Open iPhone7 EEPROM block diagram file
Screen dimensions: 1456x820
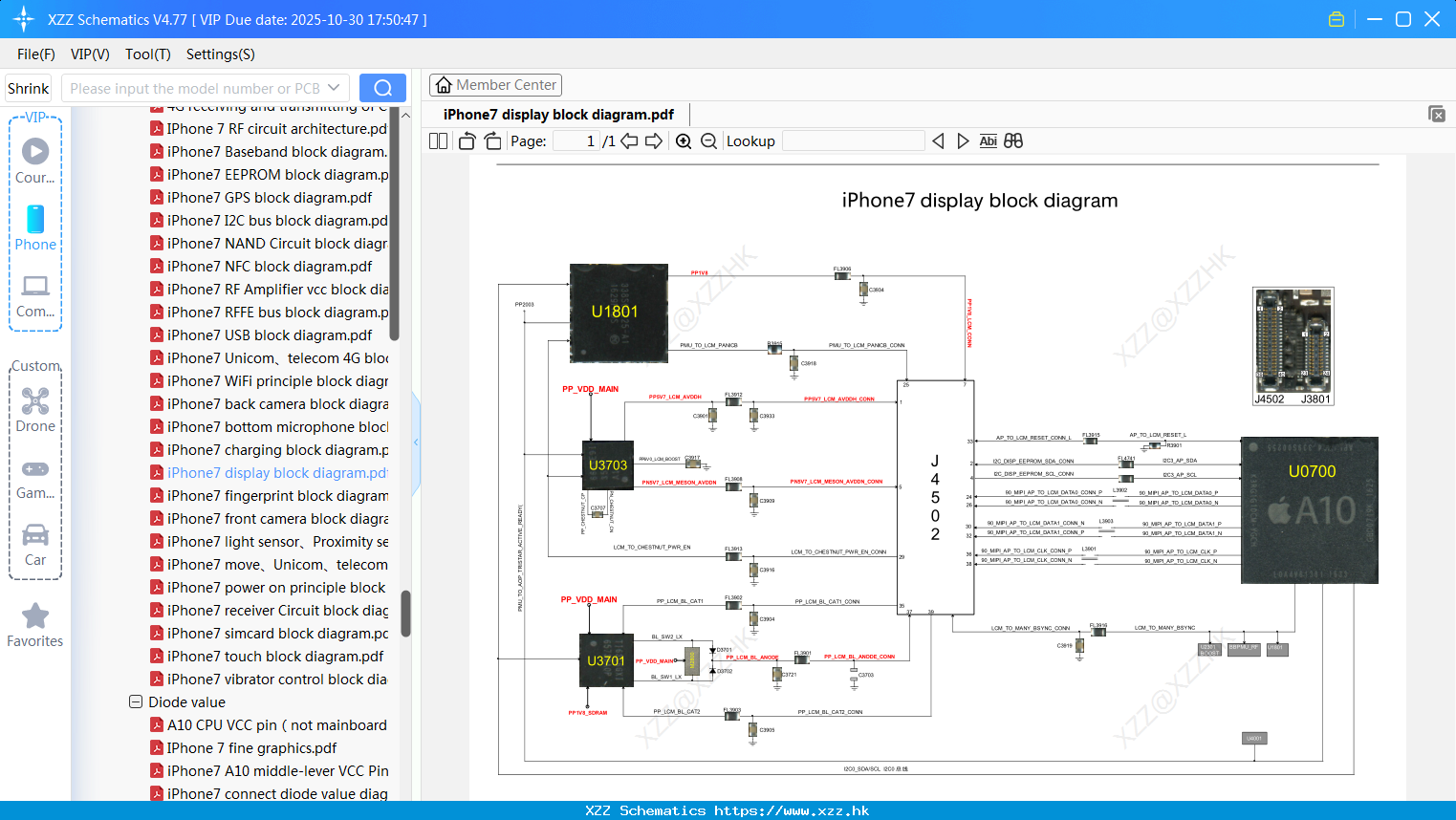click(x=270, y=174)
